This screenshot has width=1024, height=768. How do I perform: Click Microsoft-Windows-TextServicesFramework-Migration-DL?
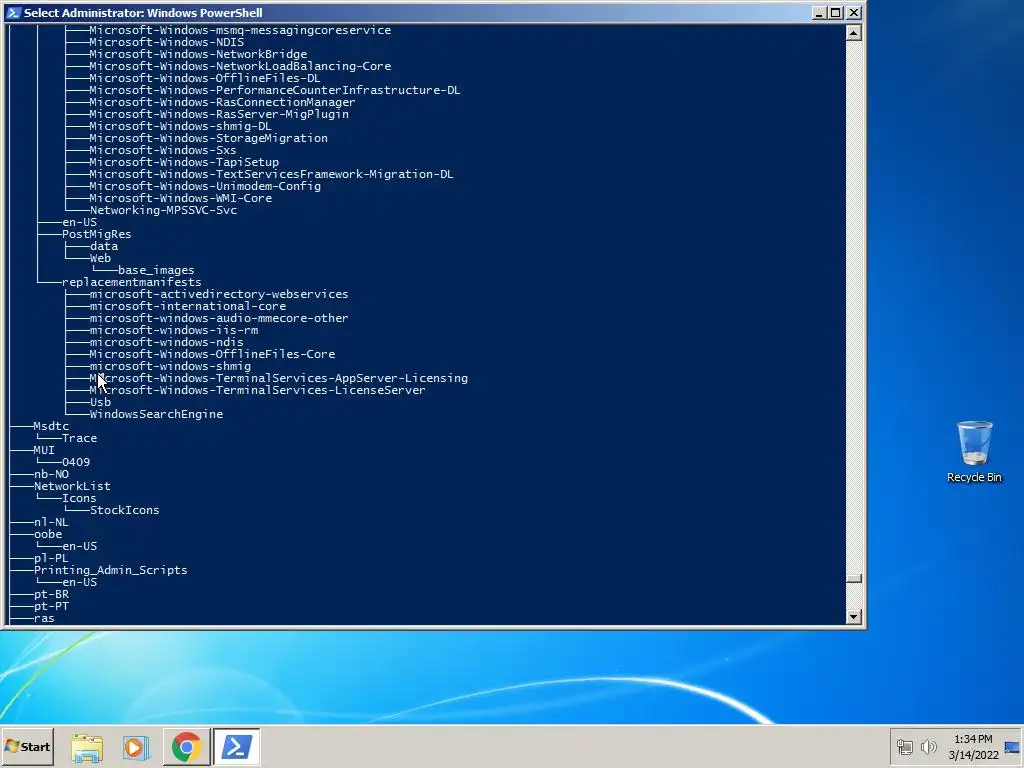(x=271, y=174)
